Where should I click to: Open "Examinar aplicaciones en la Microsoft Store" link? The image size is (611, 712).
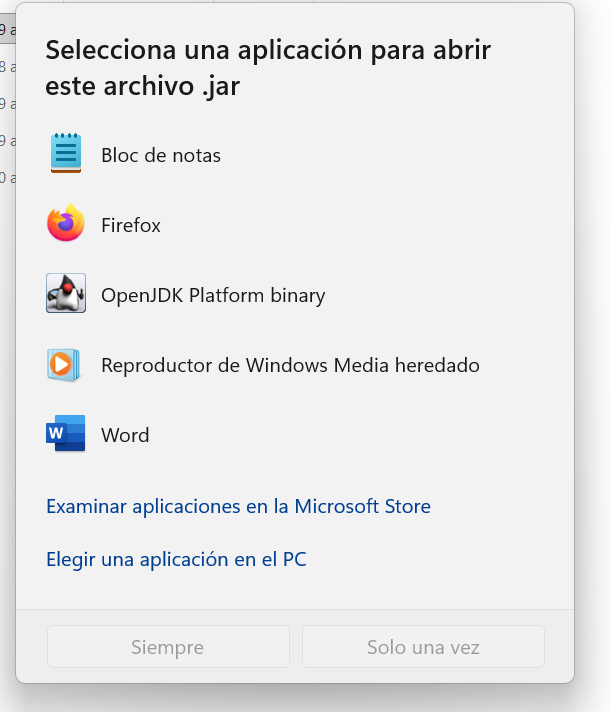point(238,506)
